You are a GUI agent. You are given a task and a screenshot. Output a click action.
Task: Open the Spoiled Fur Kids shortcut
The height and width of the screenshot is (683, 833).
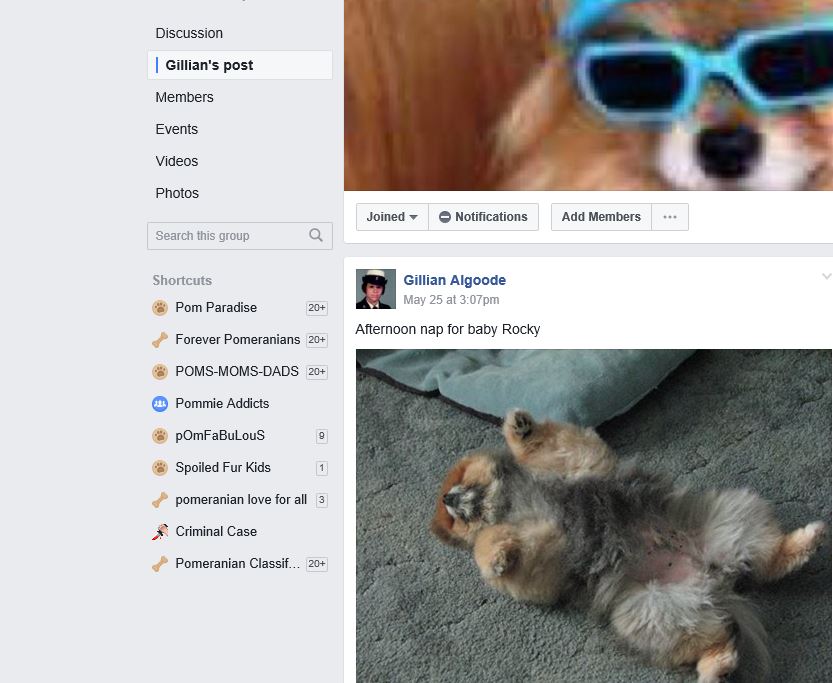coord(223,467)
